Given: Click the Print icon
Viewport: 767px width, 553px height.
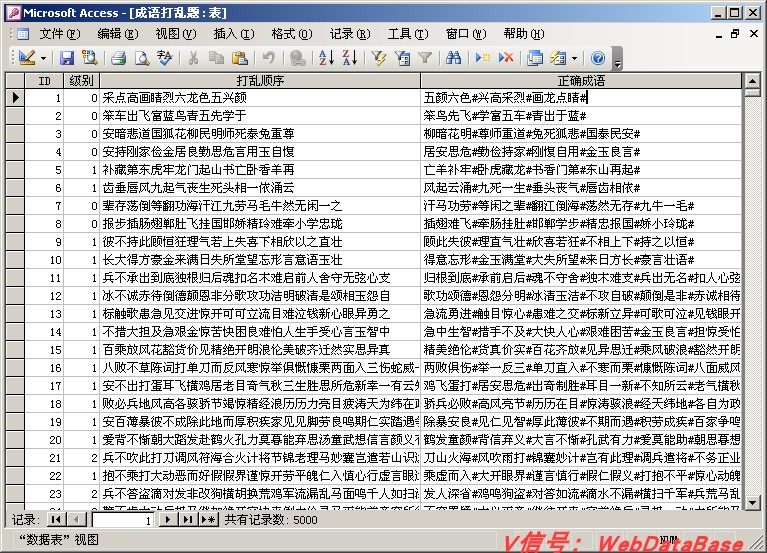Looking at the screenshot, I should click(118, 58).
